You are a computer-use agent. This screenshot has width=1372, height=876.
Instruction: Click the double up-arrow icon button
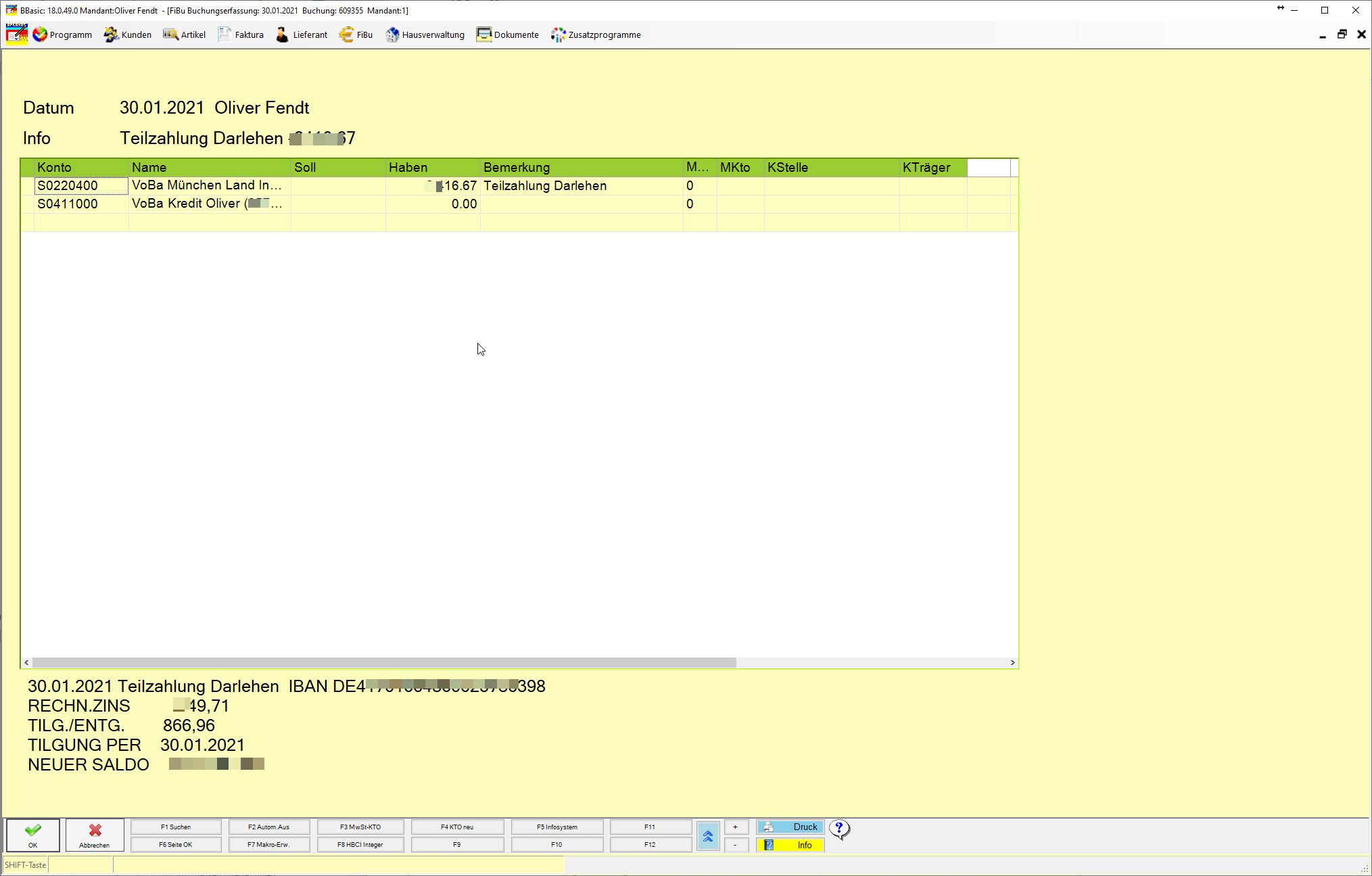pos(708,836)
